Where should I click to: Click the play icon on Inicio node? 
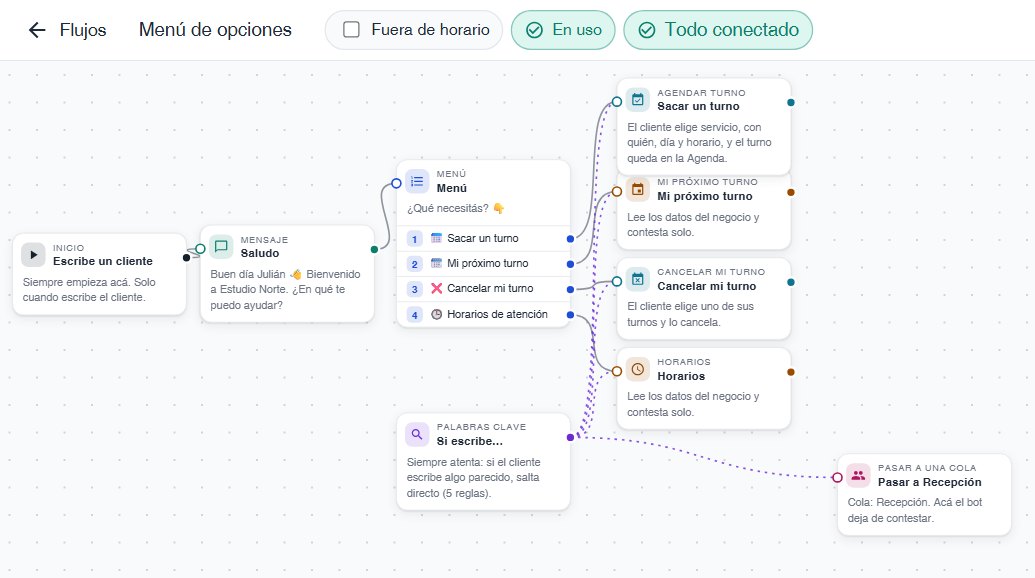point(33,255)
